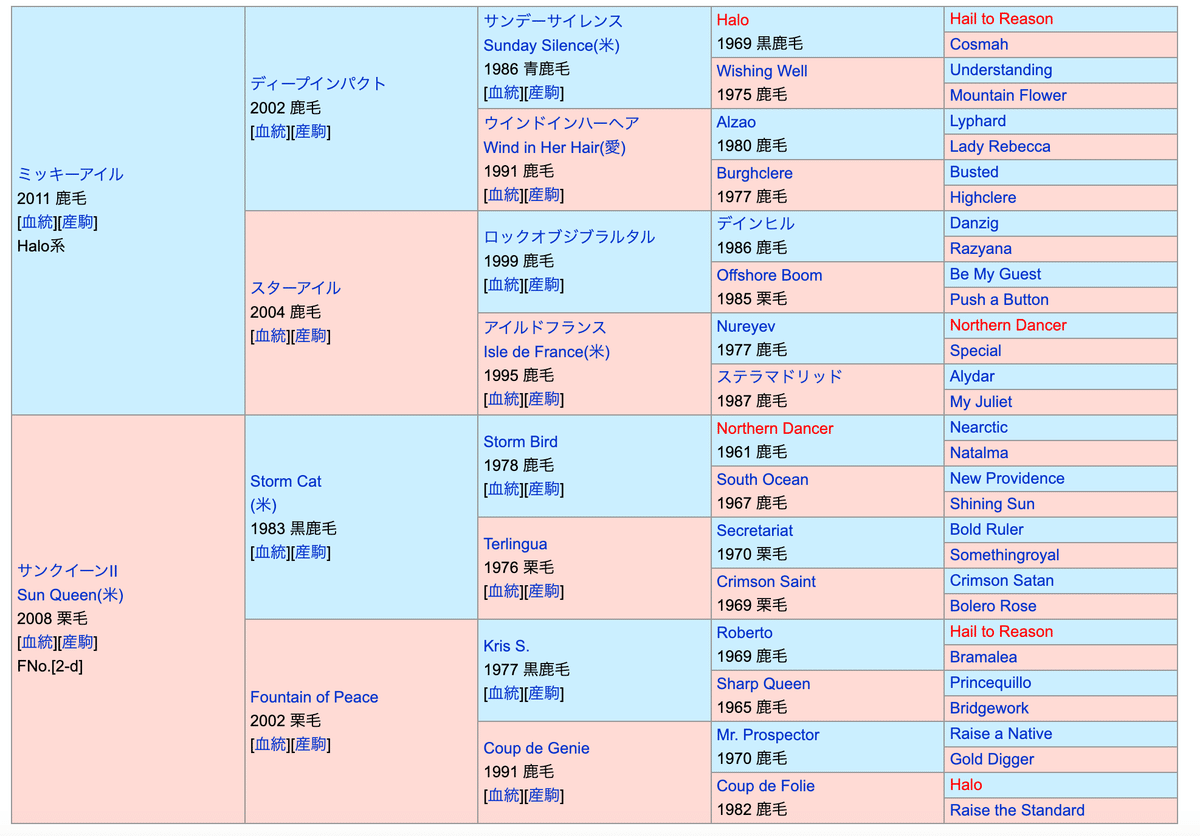
Task: Click the Isle de France(米) link
Action: click(546, 351)
